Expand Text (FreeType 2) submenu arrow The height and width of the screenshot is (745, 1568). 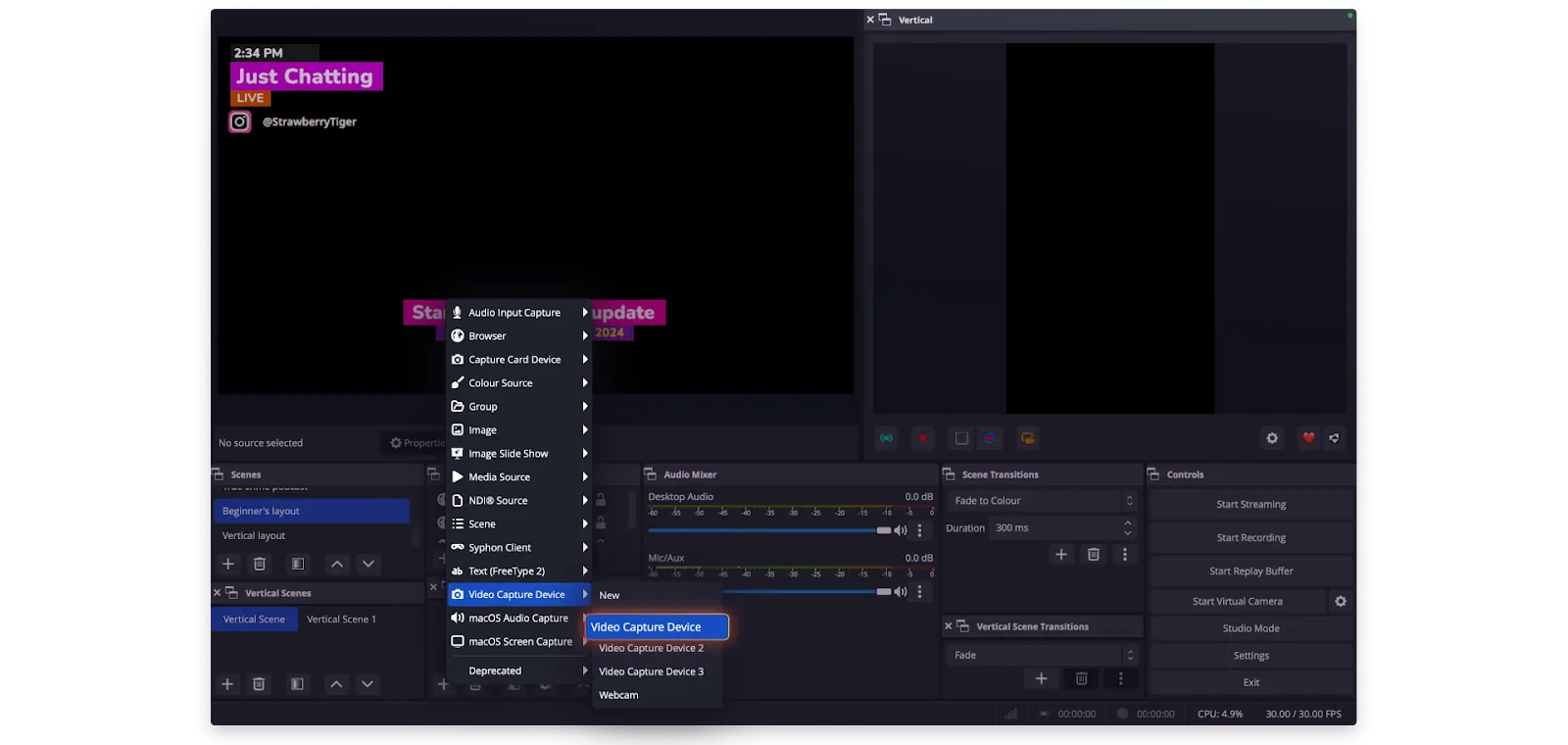tap(585, 571)
